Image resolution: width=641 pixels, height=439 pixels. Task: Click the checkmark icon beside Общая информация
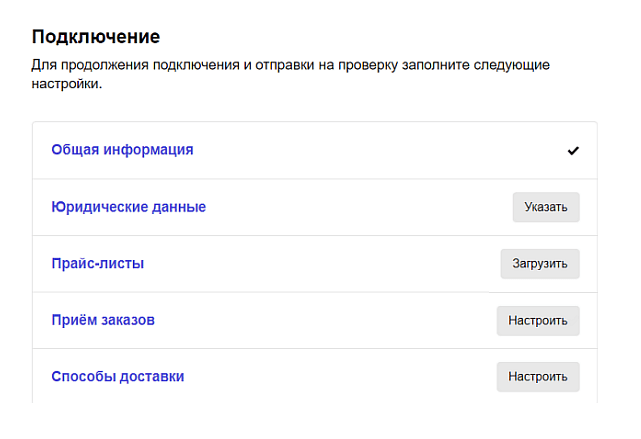(x=573, y=151)
